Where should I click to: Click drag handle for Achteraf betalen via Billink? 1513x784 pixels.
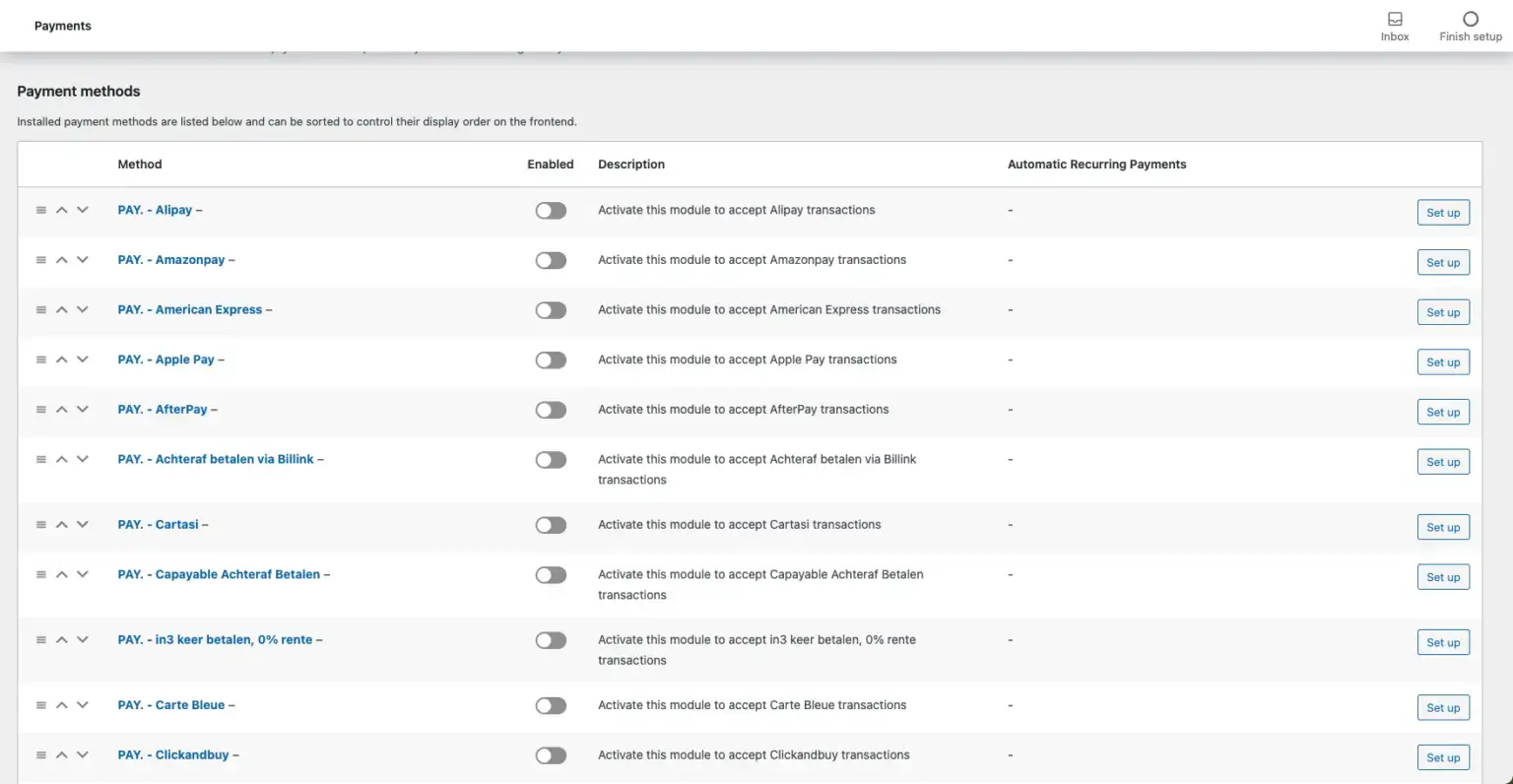point(41,459)
